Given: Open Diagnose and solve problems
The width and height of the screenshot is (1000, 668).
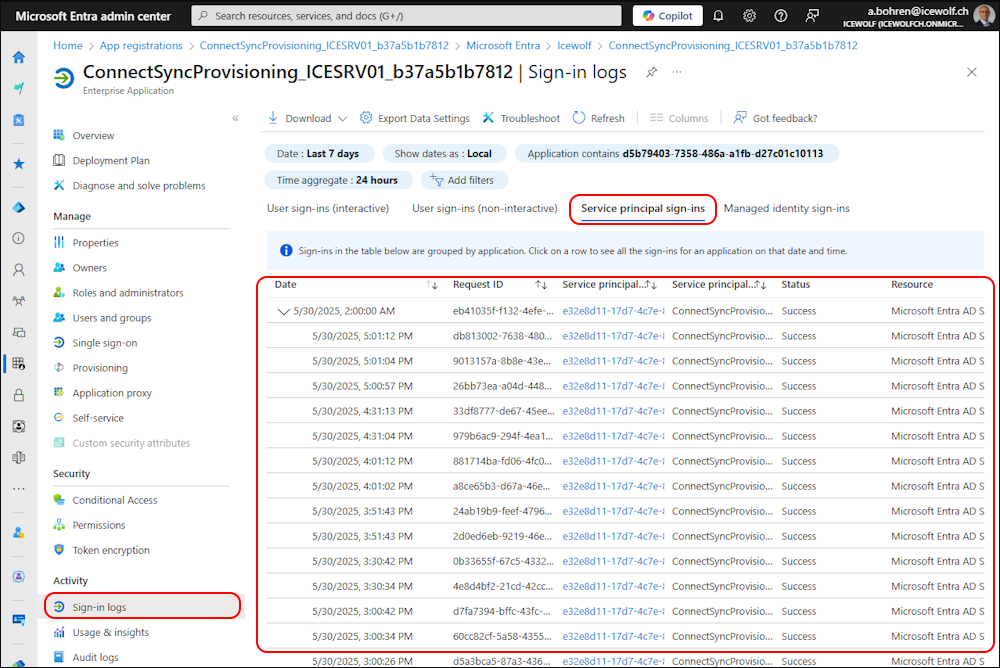Looking at the screenshot, I should [139, 186].
